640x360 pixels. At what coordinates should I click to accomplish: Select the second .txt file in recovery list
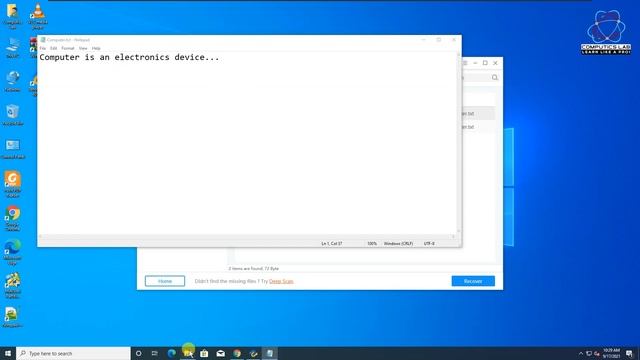478,127
